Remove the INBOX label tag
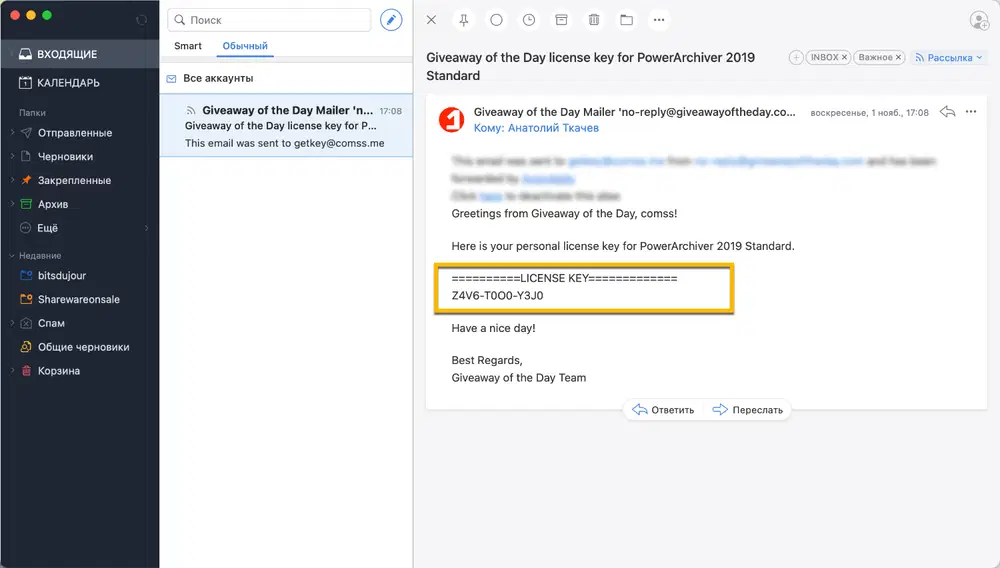This screenshot has width=1000, height=568. tap(844, 57)
